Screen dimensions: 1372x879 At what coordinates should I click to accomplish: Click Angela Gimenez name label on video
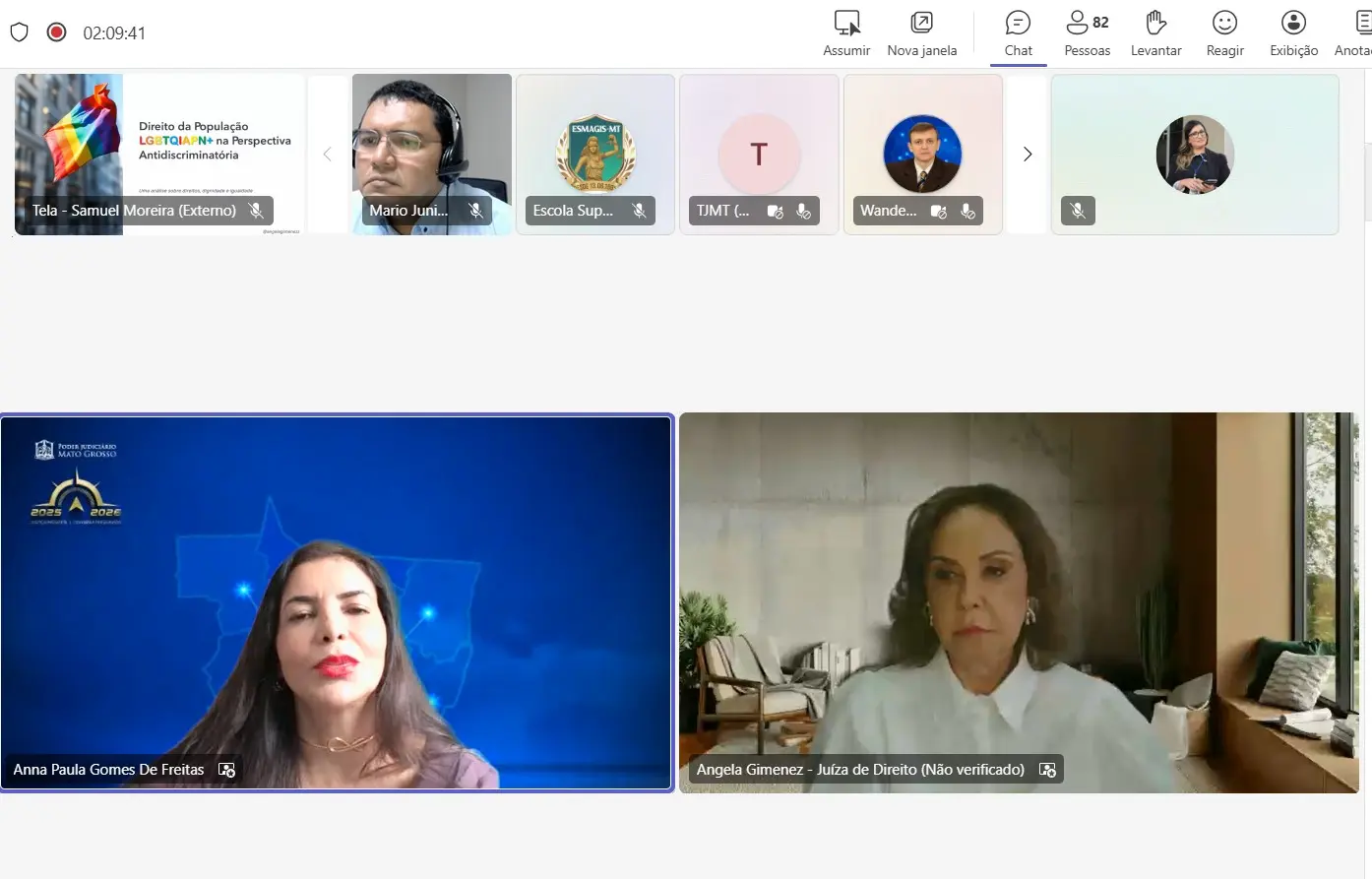point(860,770)
